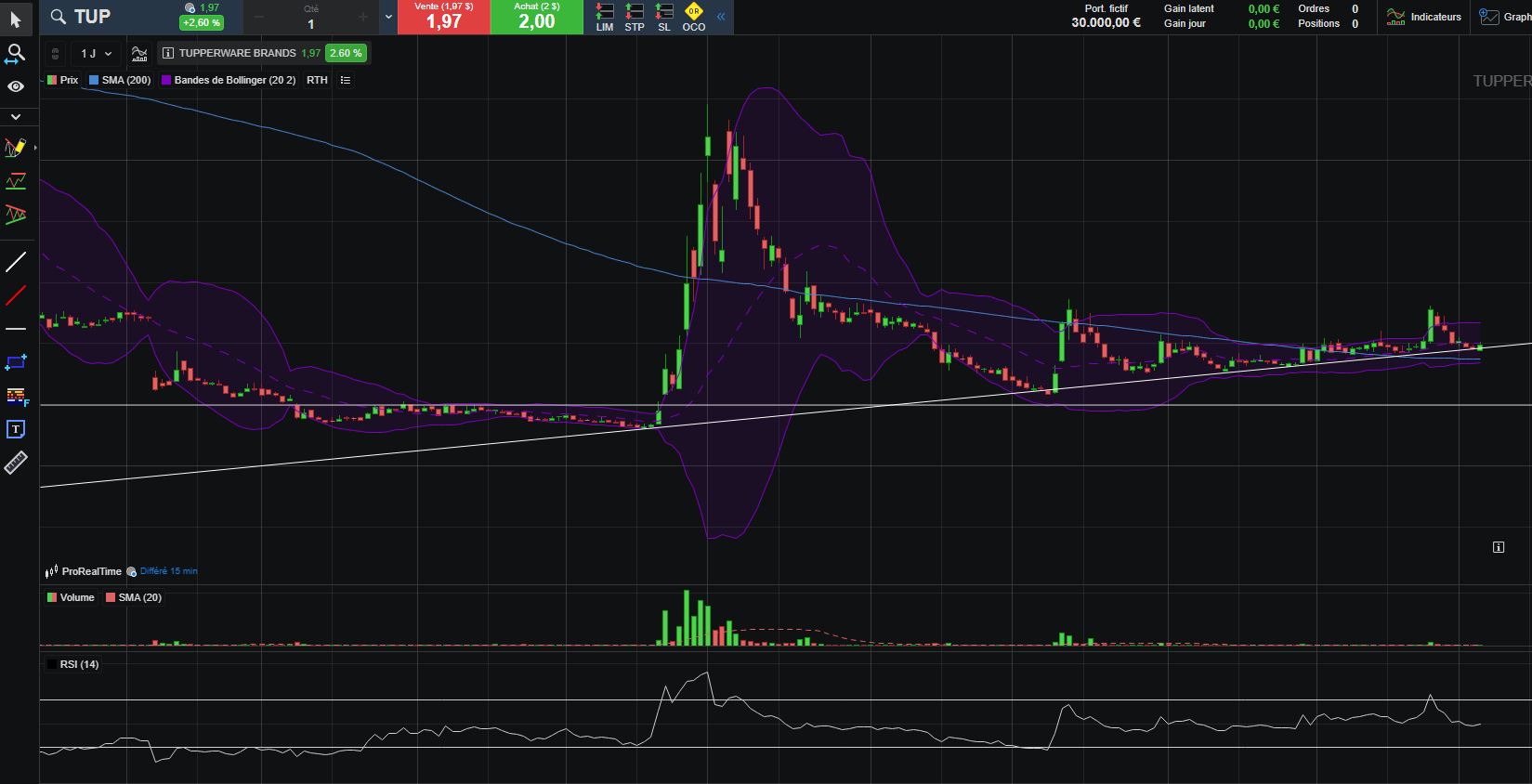Screen dimensions: 1532x784
Task: Open the Indicateurs menu
Action: [1424, 17]
